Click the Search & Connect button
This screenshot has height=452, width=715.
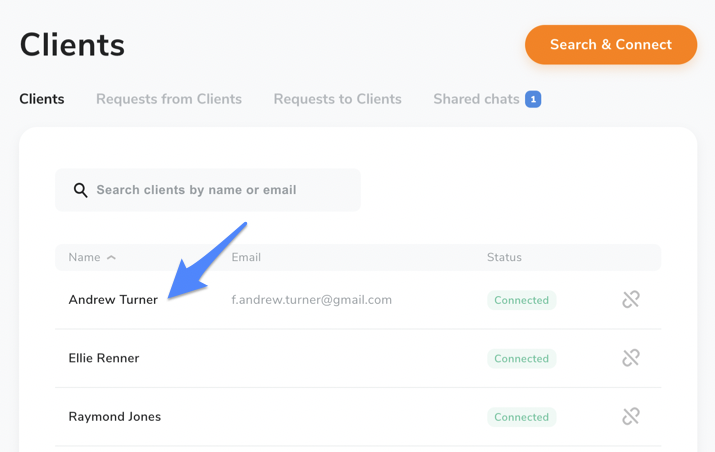(x=611, y=45)
